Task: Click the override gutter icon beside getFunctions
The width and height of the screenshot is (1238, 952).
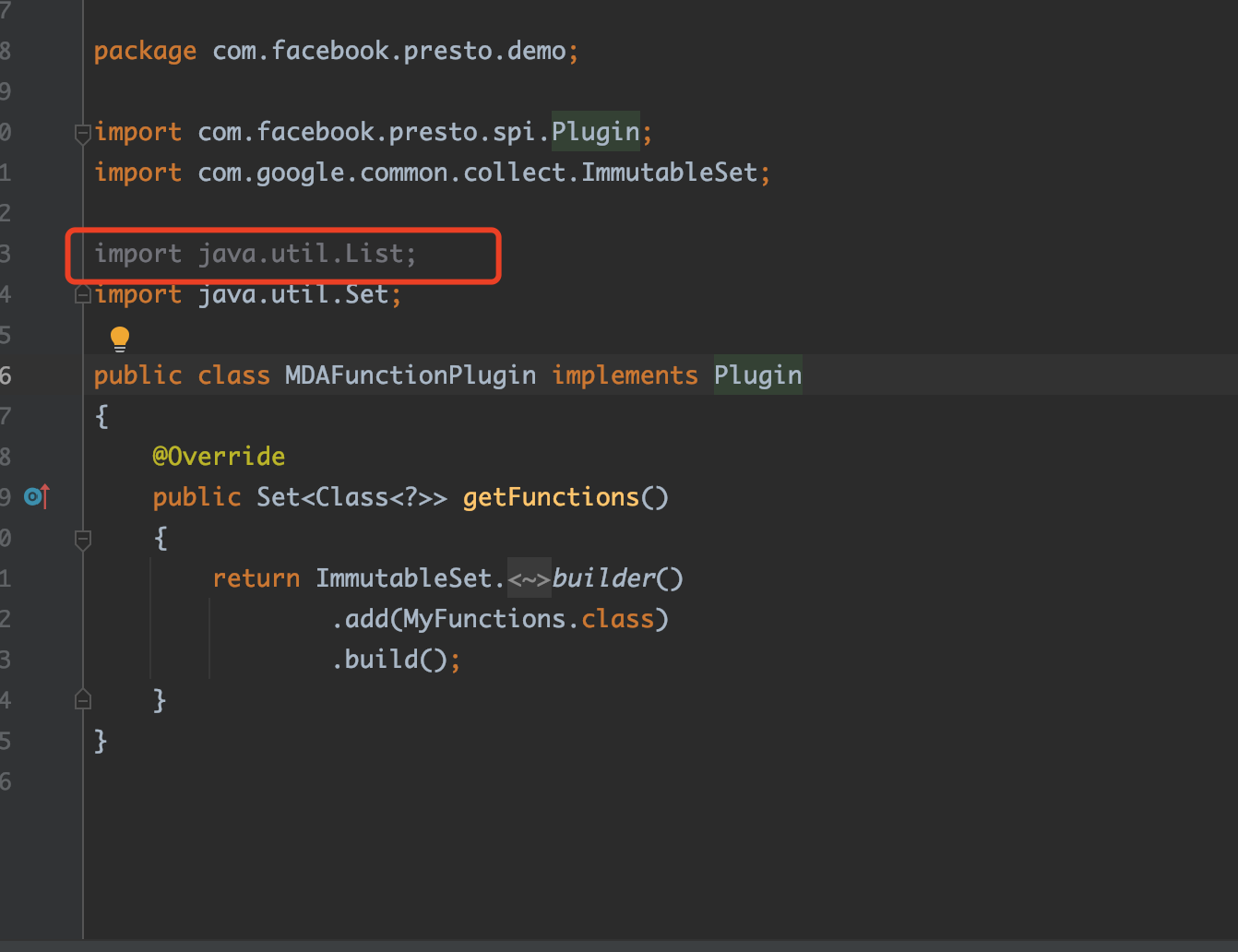Action: (36, 496)
